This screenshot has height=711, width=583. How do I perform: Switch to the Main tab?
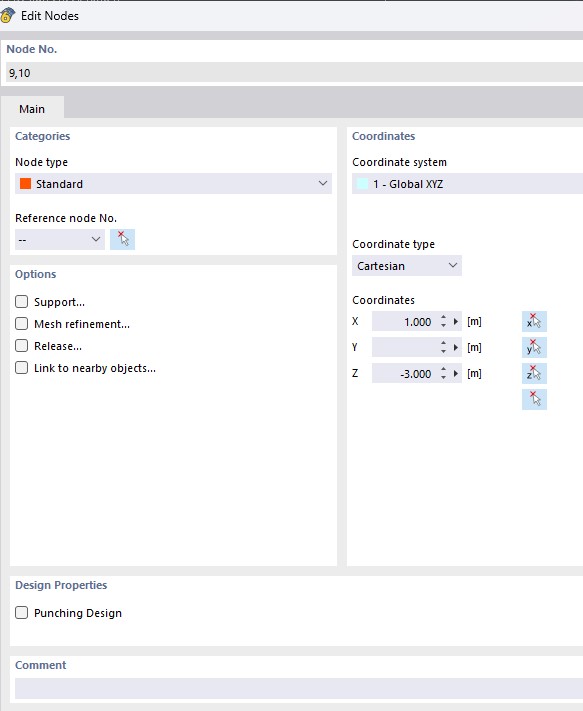click(x=32, y=109)
